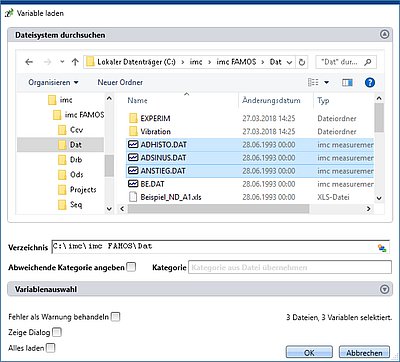The height and width of the screenshot is (362, 400).
Task: Select the file name ANSTIEG.DAT
Action: click(x=163, y=171)
